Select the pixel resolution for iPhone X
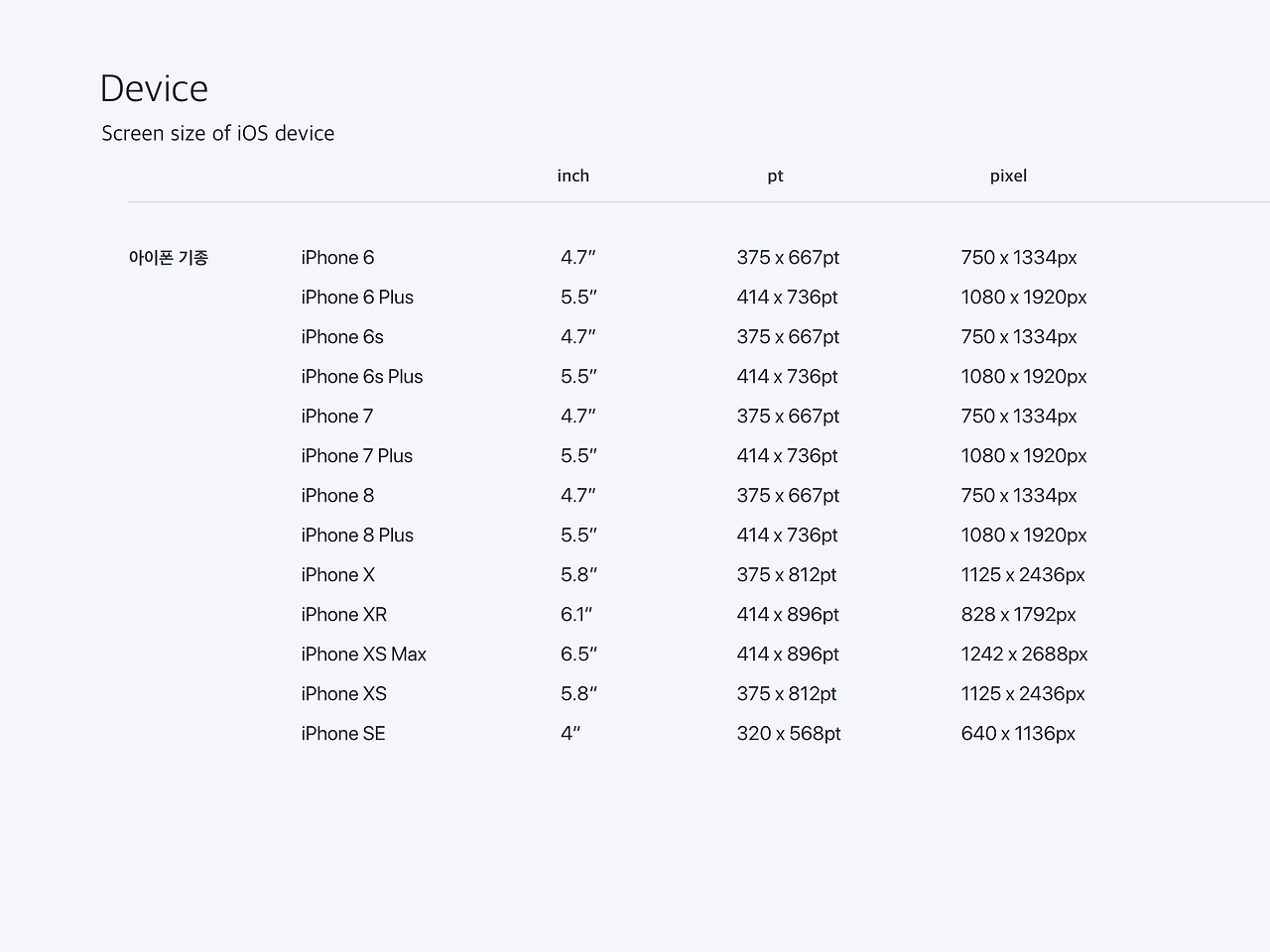Viewport: 1270px width, 952px height. click(x=1023, y=575)
